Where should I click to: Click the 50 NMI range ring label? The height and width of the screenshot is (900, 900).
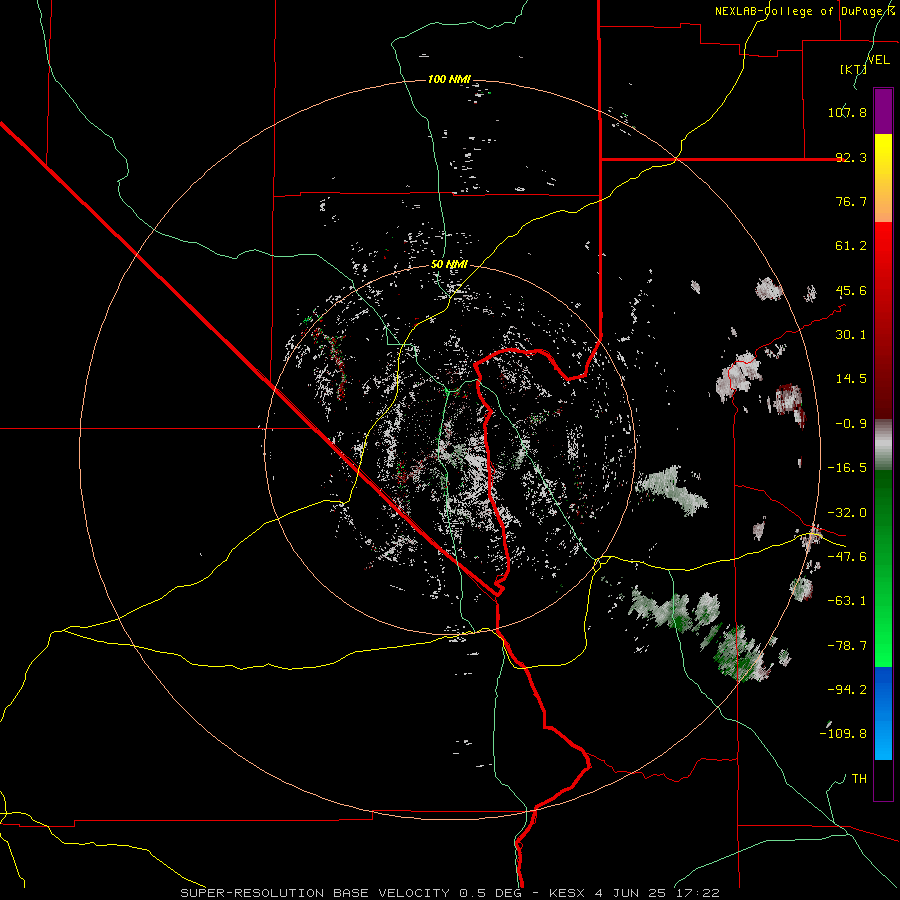point(449,265)
